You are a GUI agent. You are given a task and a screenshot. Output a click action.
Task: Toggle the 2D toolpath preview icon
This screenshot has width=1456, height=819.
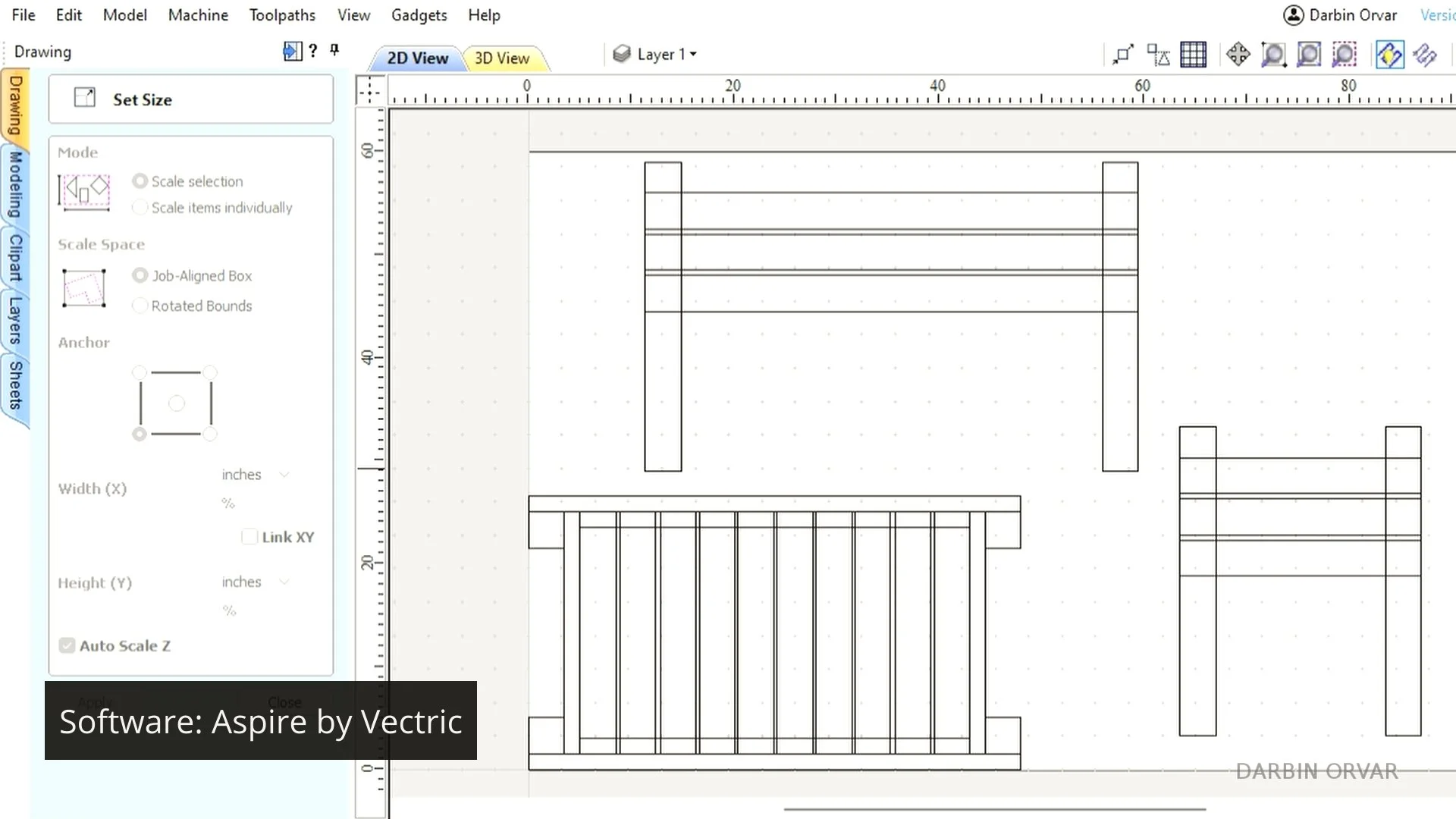click(x=1390, y=55)
